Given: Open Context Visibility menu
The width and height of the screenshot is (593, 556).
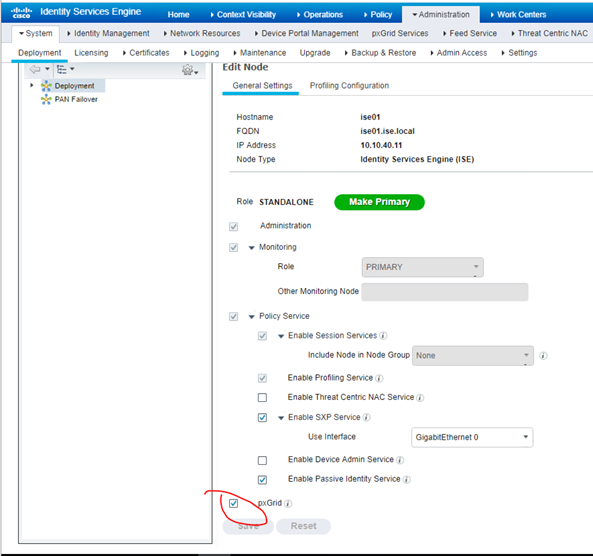Looking at the screenshot, I should [x=244, y=14].
